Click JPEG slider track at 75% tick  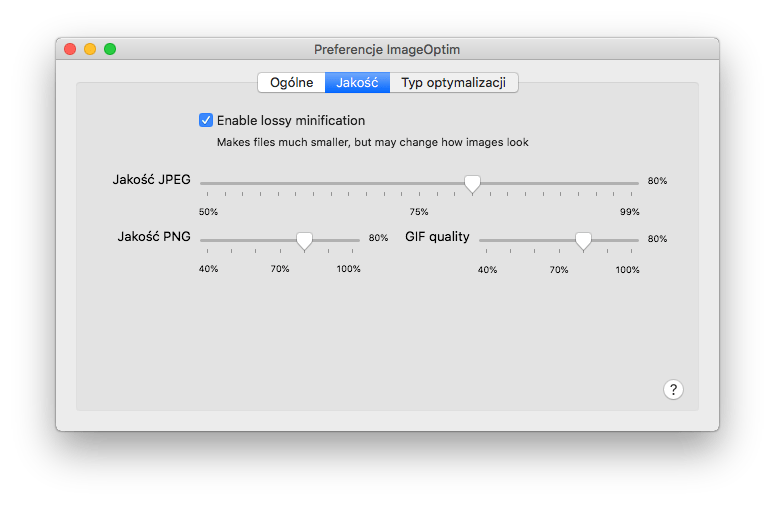[419, 183]
